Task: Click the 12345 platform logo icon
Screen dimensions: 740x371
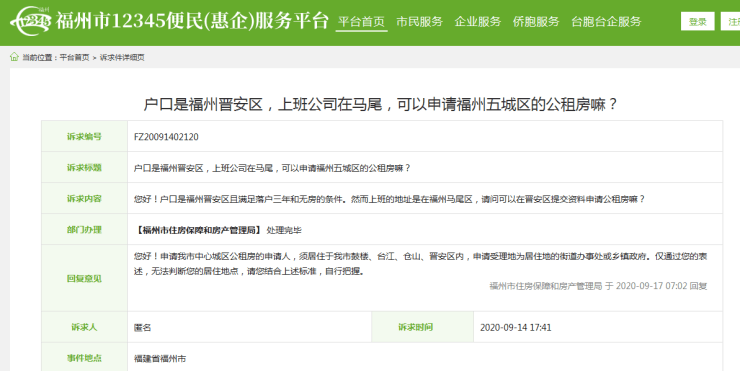Action: [31, 21]
